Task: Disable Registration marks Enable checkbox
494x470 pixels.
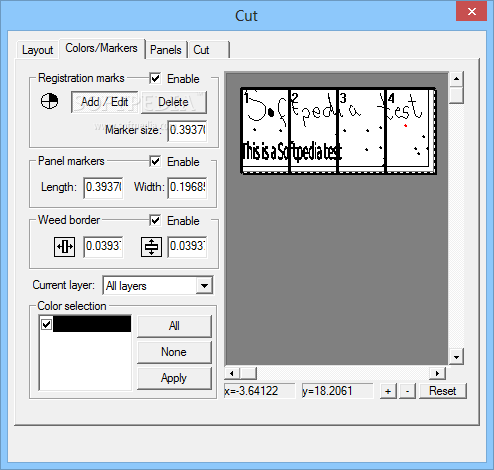Action: tap(155, 79)
